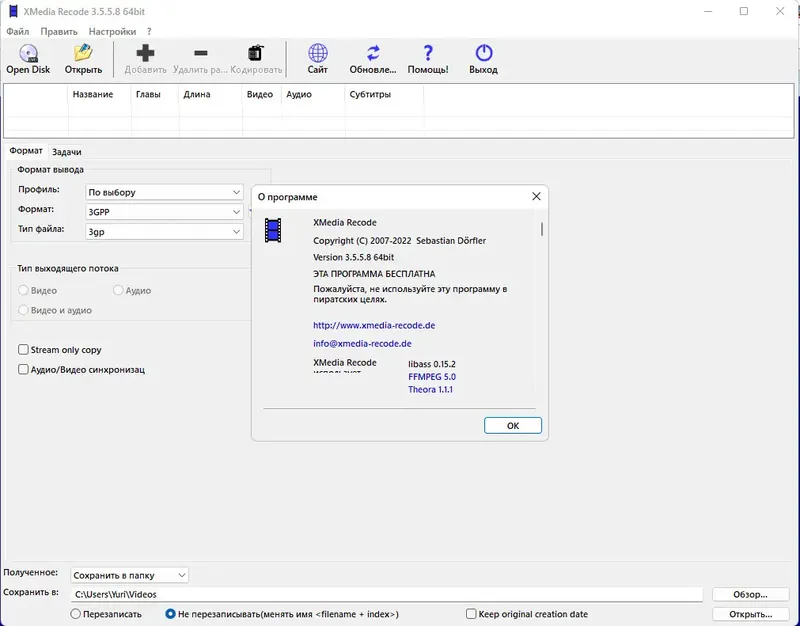Open the www.xmedia-recode.de link
The height and width of the screenshot is (626, 800).
(374, 325)
